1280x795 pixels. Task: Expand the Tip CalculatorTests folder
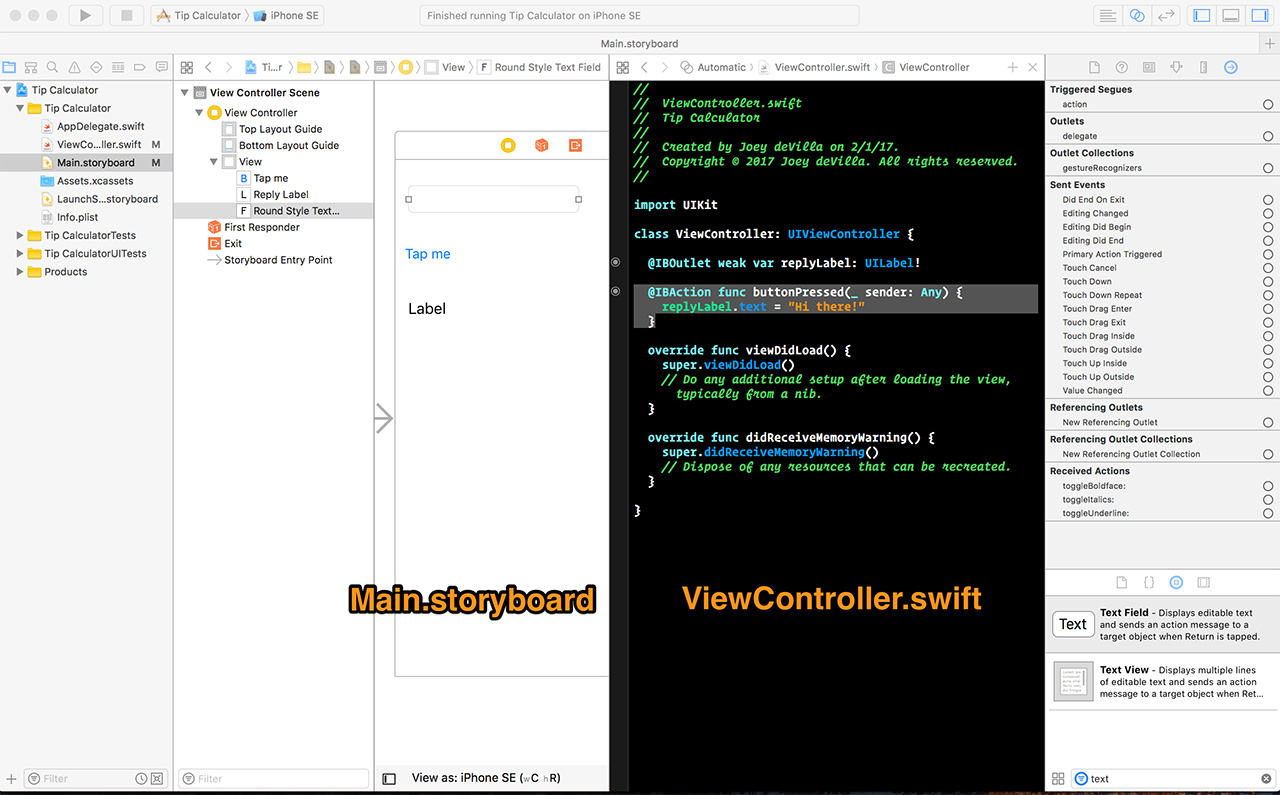coord(21,236)
